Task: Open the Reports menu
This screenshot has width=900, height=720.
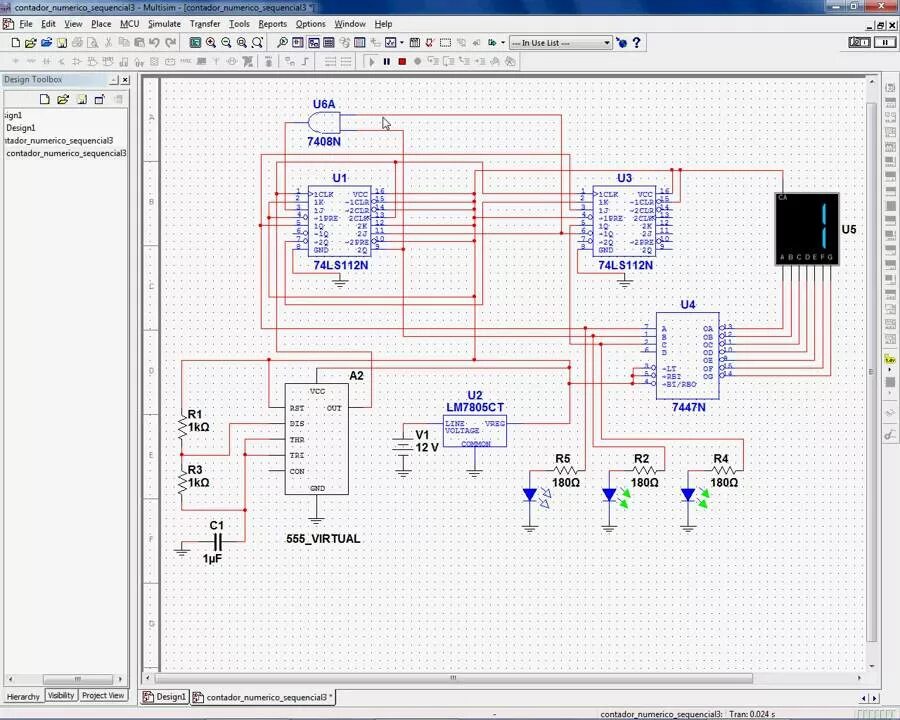Action: coord(273,24)
